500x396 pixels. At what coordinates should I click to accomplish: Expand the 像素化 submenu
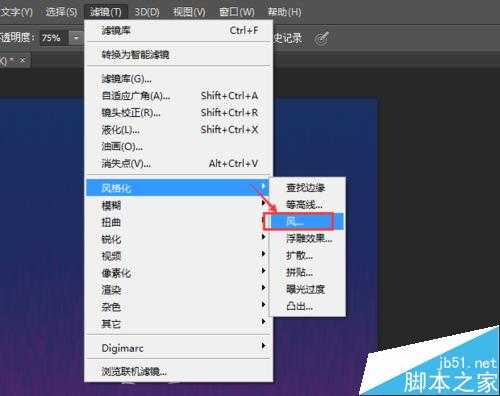point(177,273)
